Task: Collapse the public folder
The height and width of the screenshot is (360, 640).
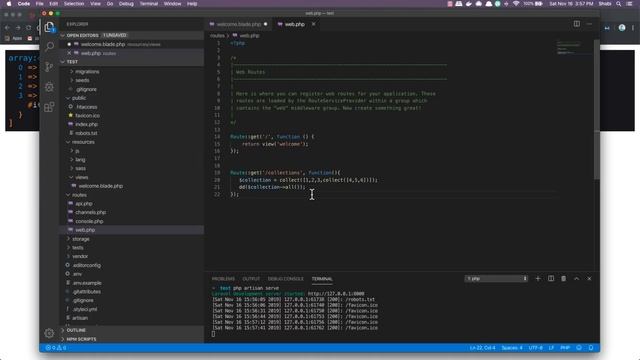Action: click(x=79, y=98)
